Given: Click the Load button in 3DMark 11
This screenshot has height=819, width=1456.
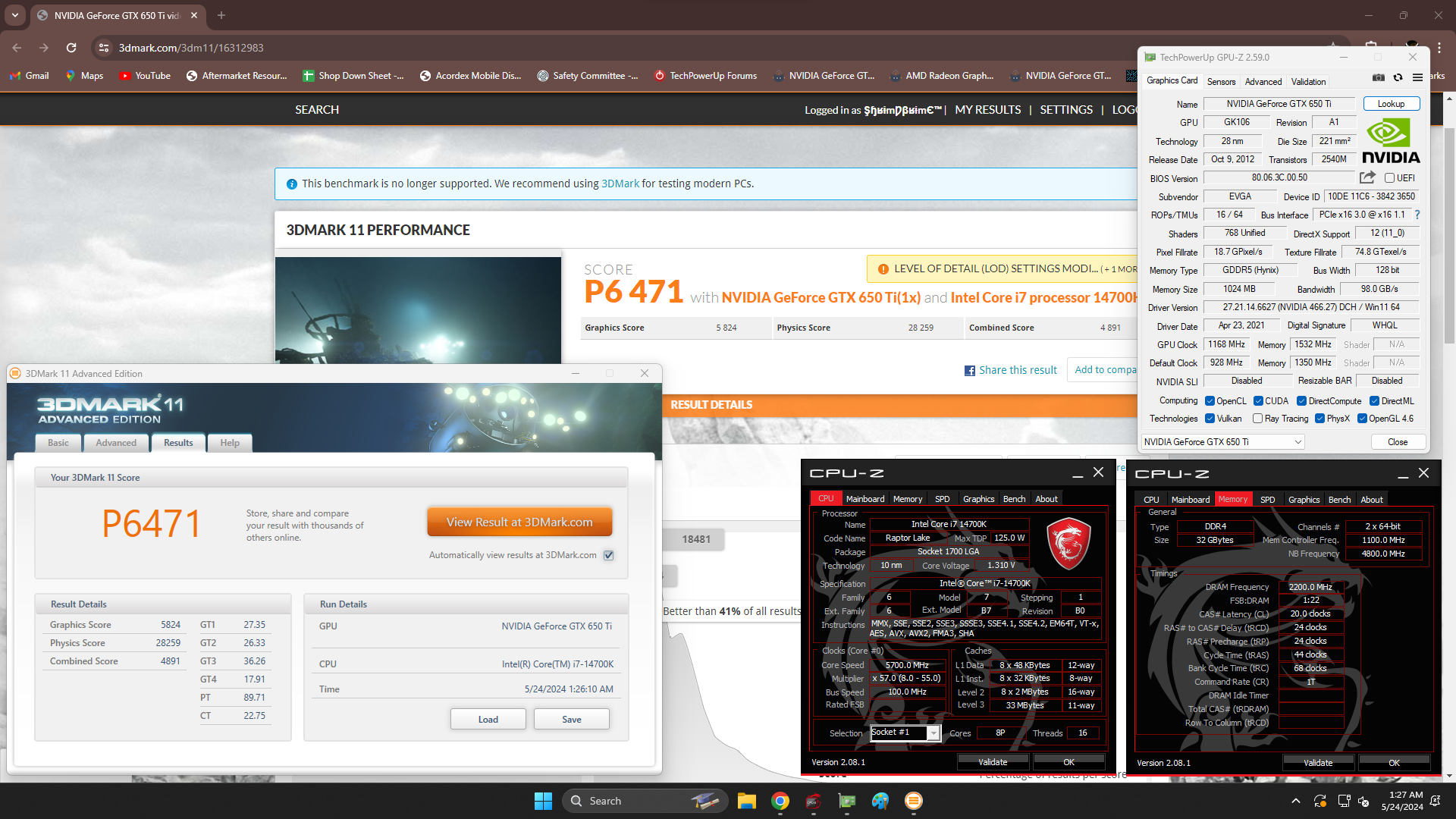Looking at the screenshot, I should coord(488,720).
